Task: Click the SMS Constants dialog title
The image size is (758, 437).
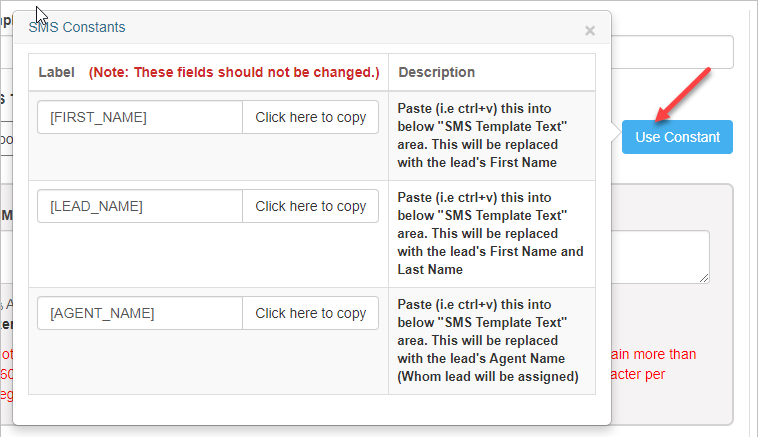Action: click(77, 27)
